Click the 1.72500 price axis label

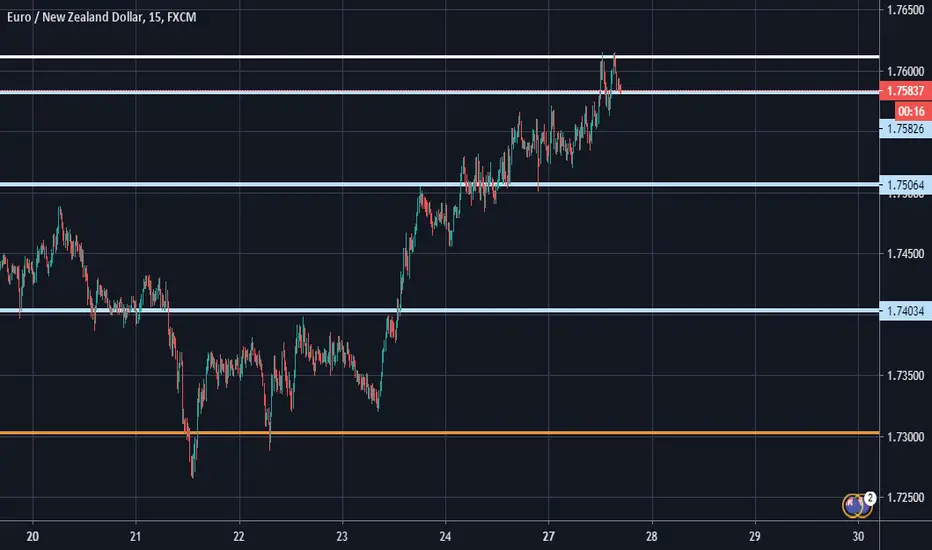[x=905, y=498]
